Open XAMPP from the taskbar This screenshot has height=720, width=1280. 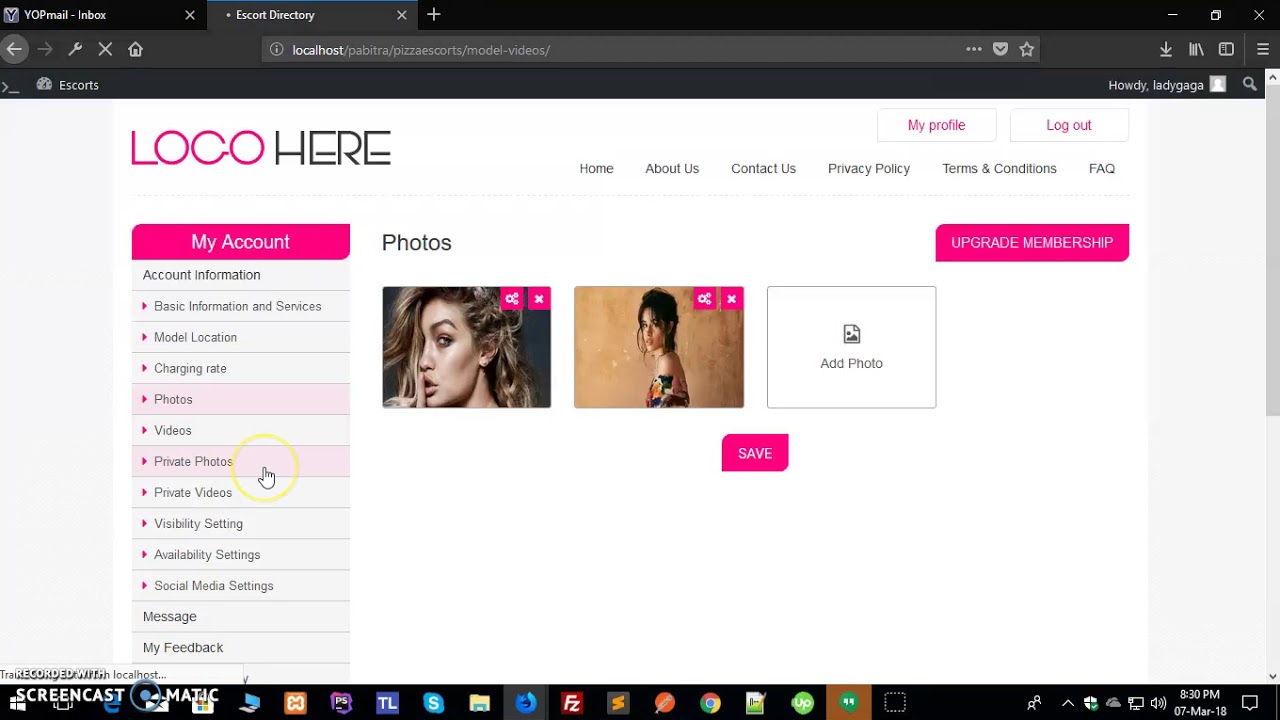[295, 703]
